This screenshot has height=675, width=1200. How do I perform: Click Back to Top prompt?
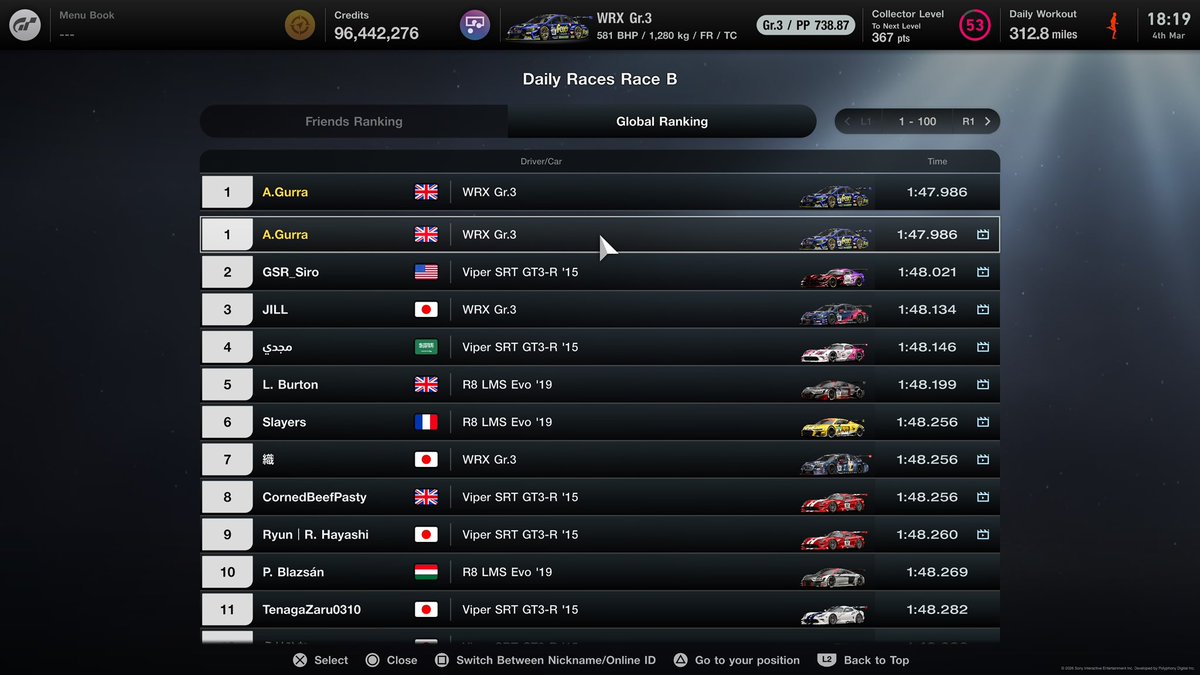pyautogui.click(x=864, y=660)
